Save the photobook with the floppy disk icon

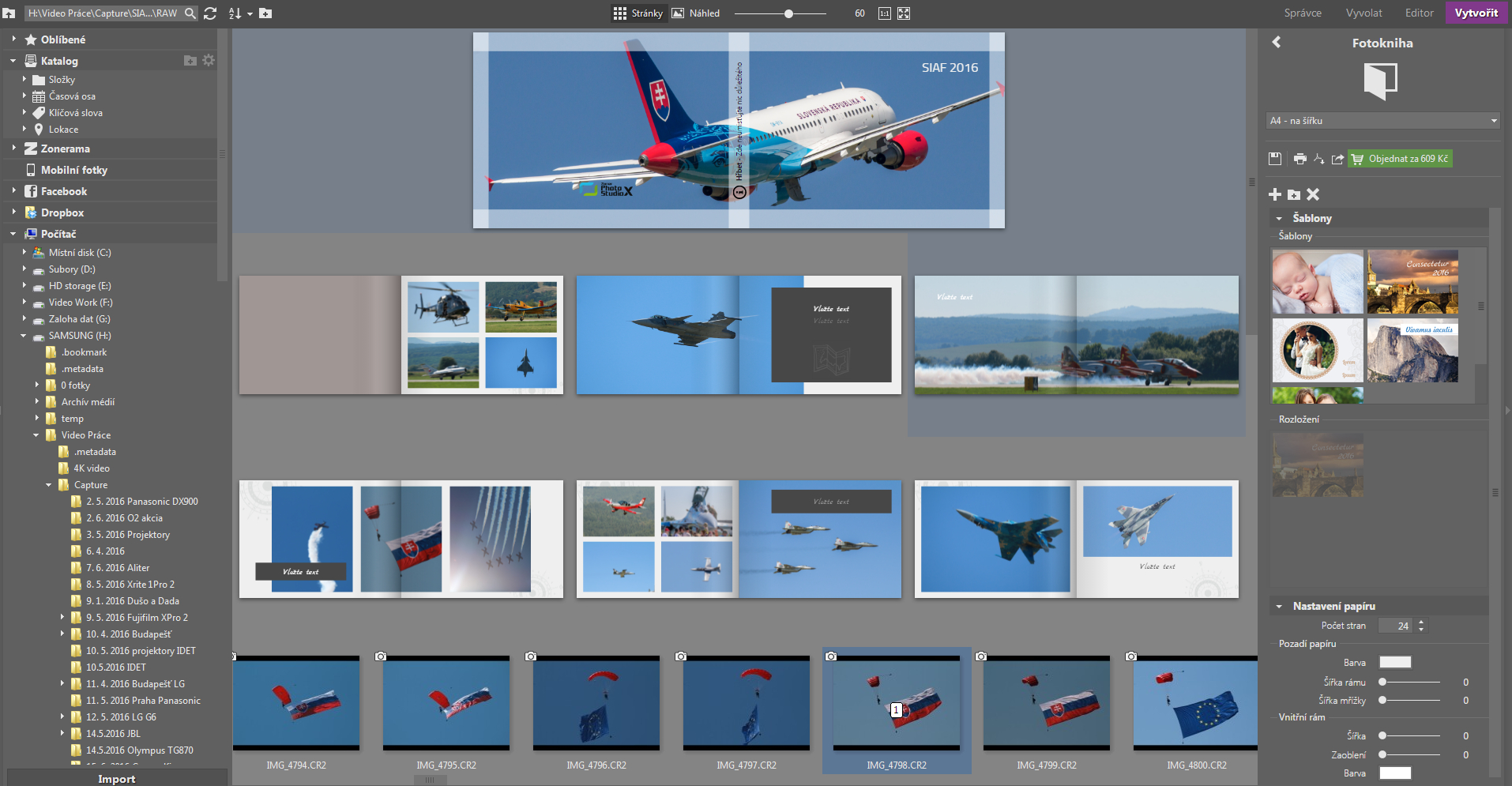click(x=1274, y=159)
